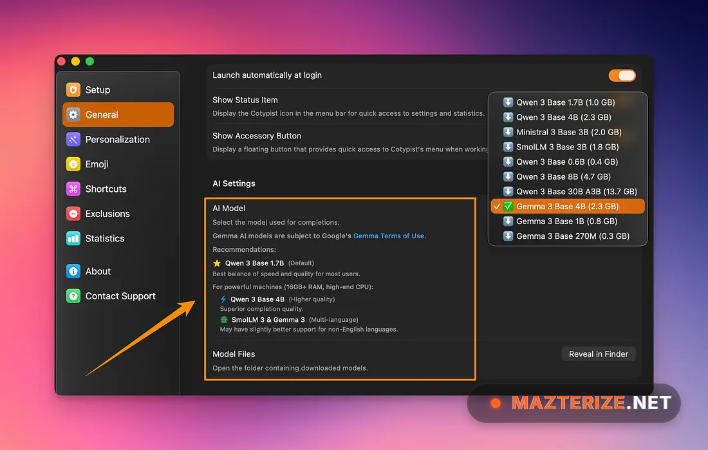Click download icon for Qwen 3 Base 0.6B
This screenshot has width=708, height=450.
[x=508, y=162]
